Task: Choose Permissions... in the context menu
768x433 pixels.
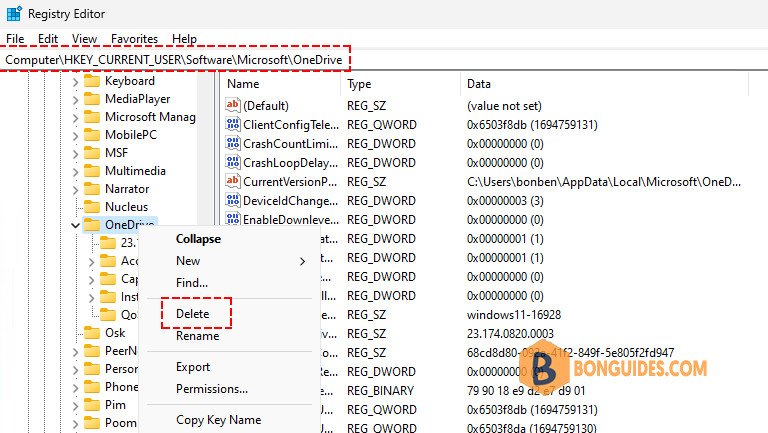Action: [x=212, y=389]
